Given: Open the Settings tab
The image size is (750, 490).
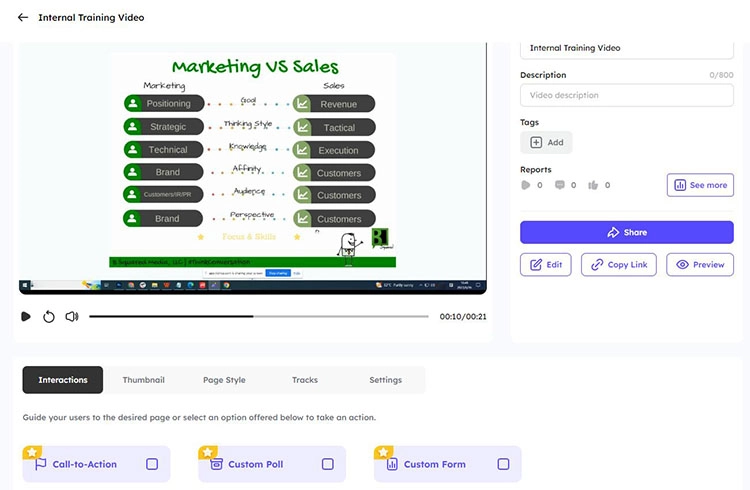Looking at the screenshot, I should (x=385, y=380).
